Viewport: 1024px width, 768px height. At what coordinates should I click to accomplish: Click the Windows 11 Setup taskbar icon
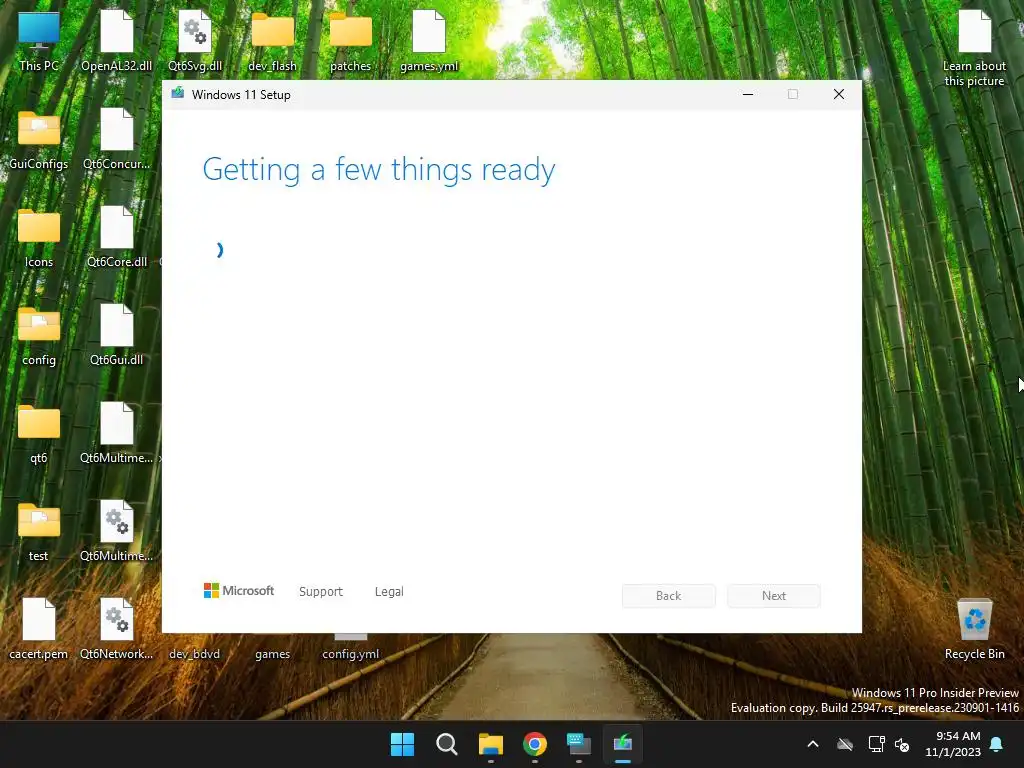pyautogui.click(x=622, y=744)
